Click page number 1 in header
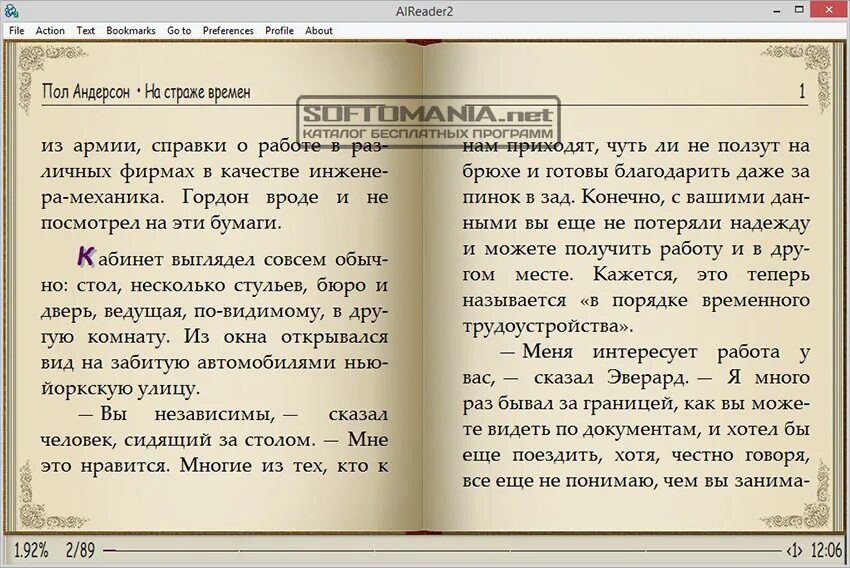 tap(802, 91)
